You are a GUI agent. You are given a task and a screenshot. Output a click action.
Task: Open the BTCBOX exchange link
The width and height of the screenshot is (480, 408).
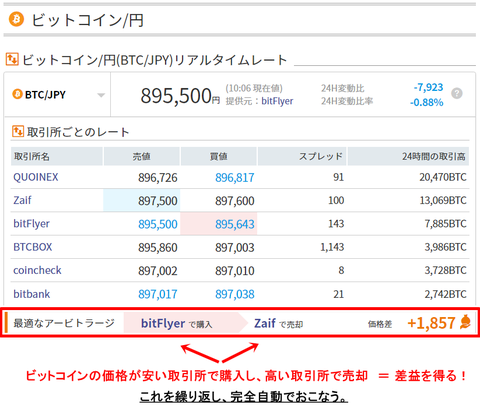pos(33,247)
